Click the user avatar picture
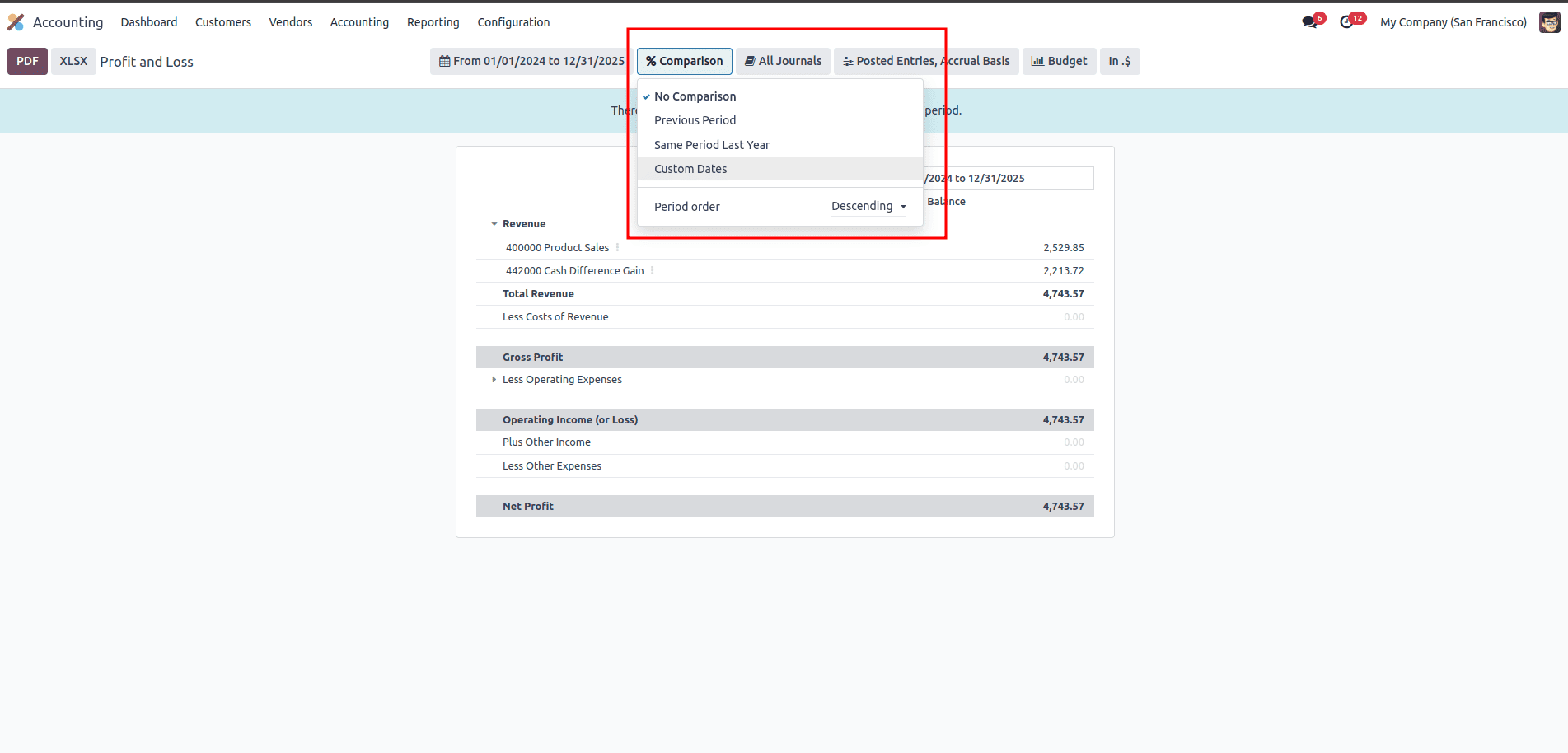 point(1549,22)
